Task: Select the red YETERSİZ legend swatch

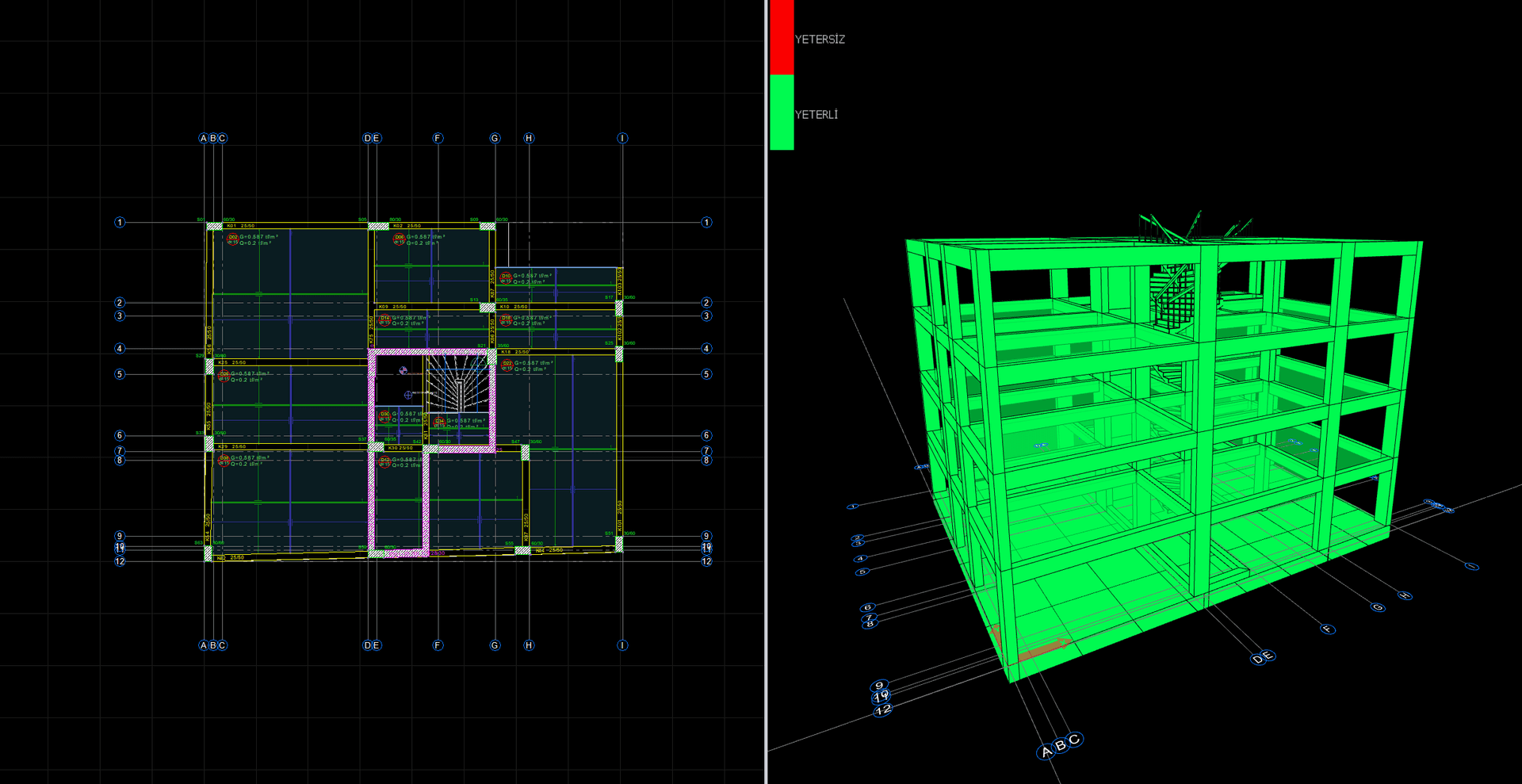Action: [x=782, y=37]
